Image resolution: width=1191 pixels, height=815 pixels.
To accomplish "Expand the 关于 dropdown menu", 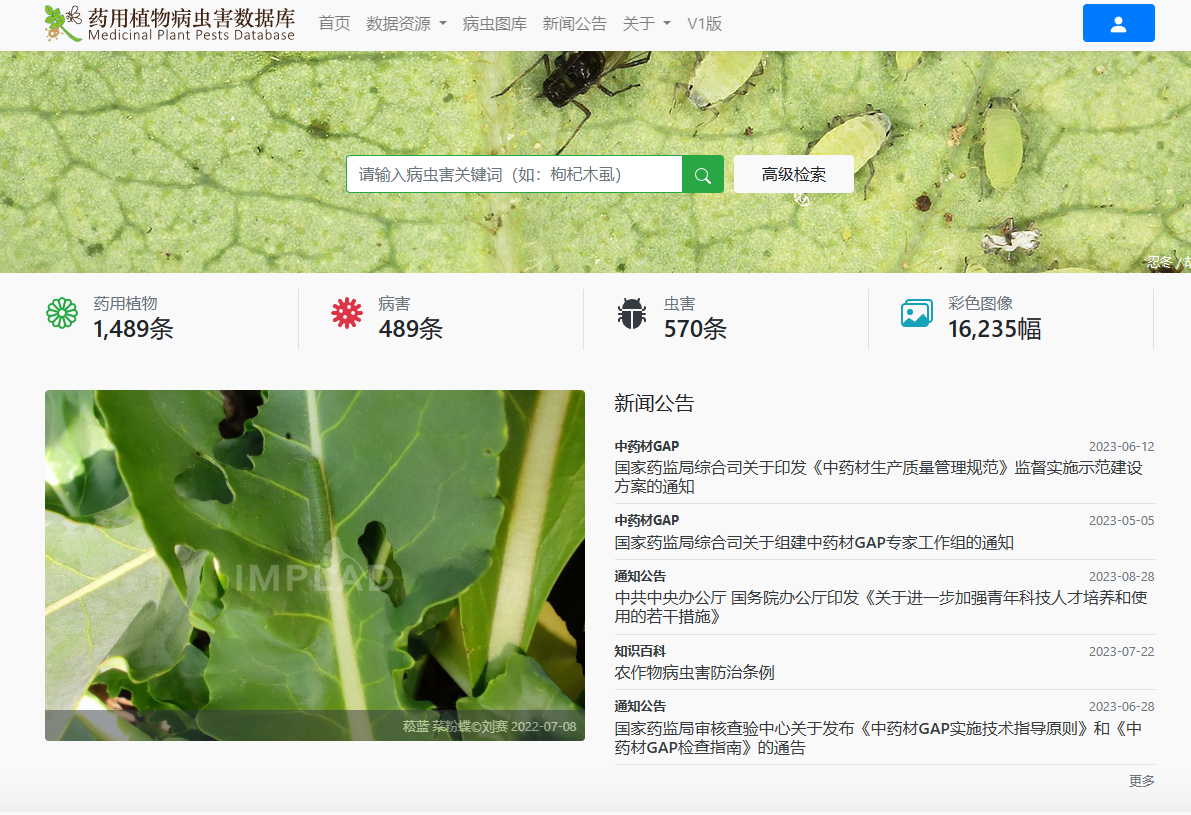I will [x=646, y=24].
